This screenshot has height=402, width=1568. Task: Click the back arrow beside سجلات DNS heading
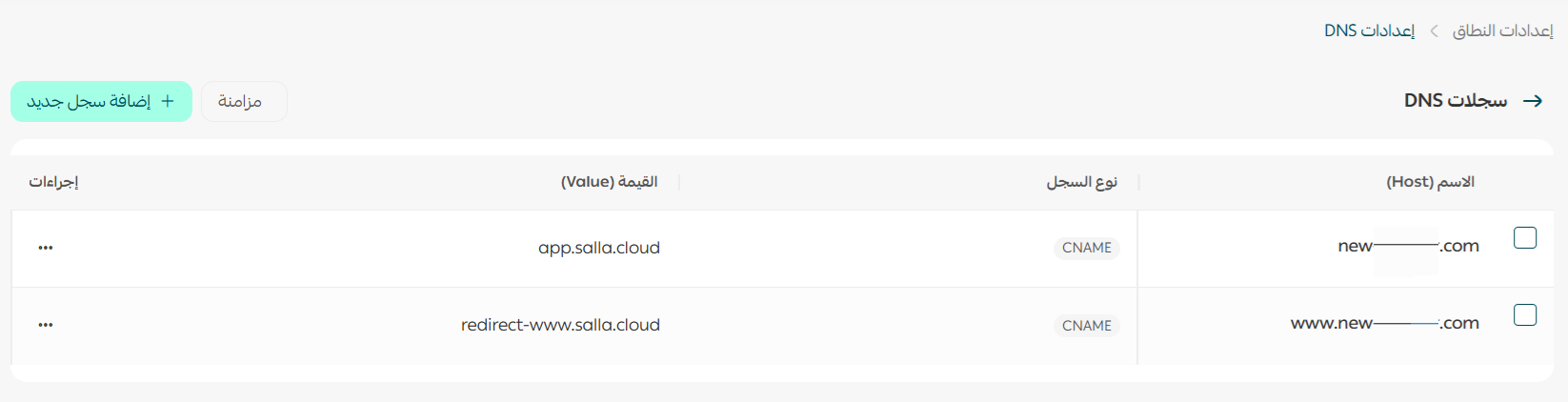(1533, 101)
